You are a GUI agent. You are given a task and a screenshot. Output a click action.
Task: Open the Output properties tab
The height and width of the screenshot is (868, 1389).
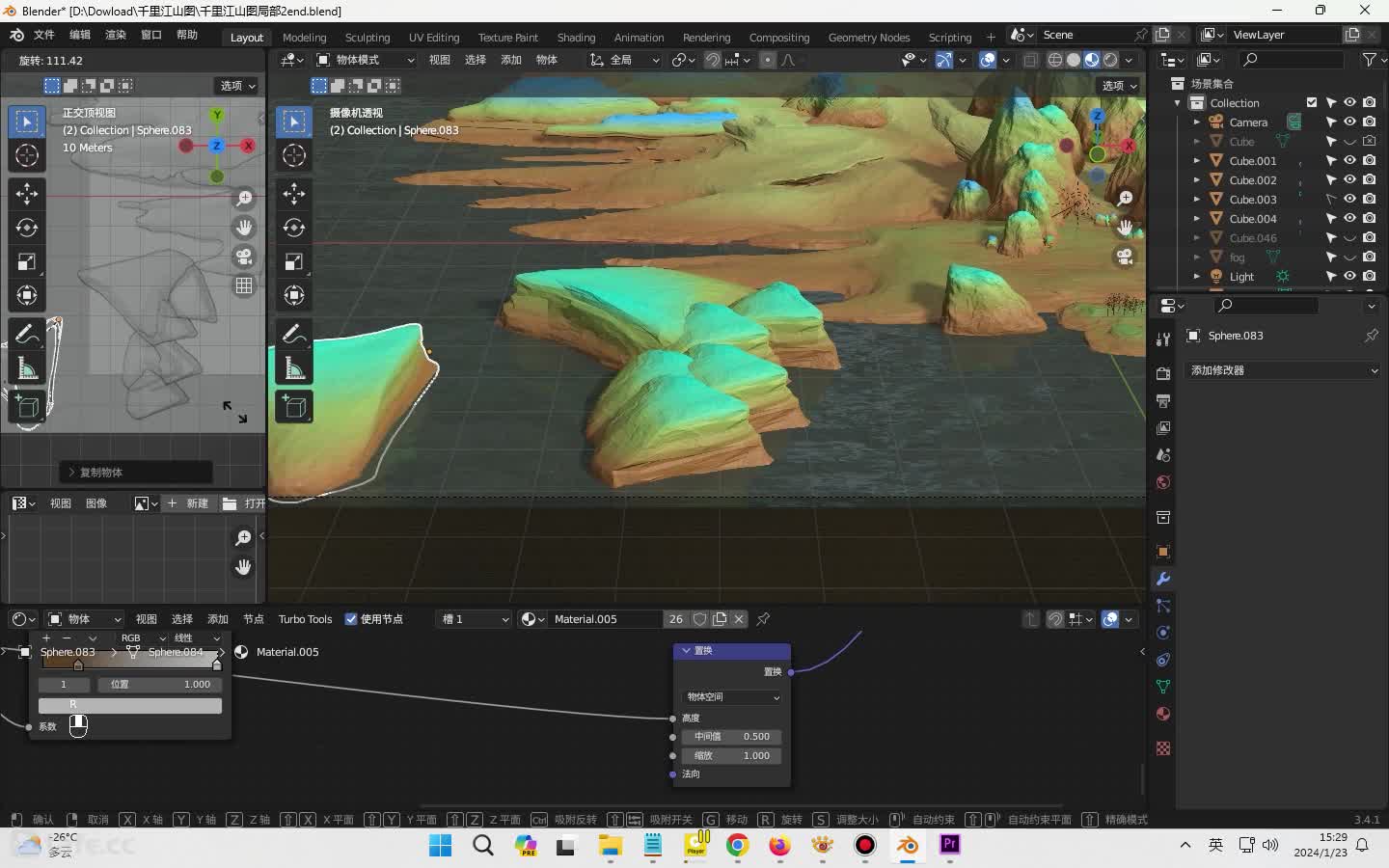(x=1163, y=400)
